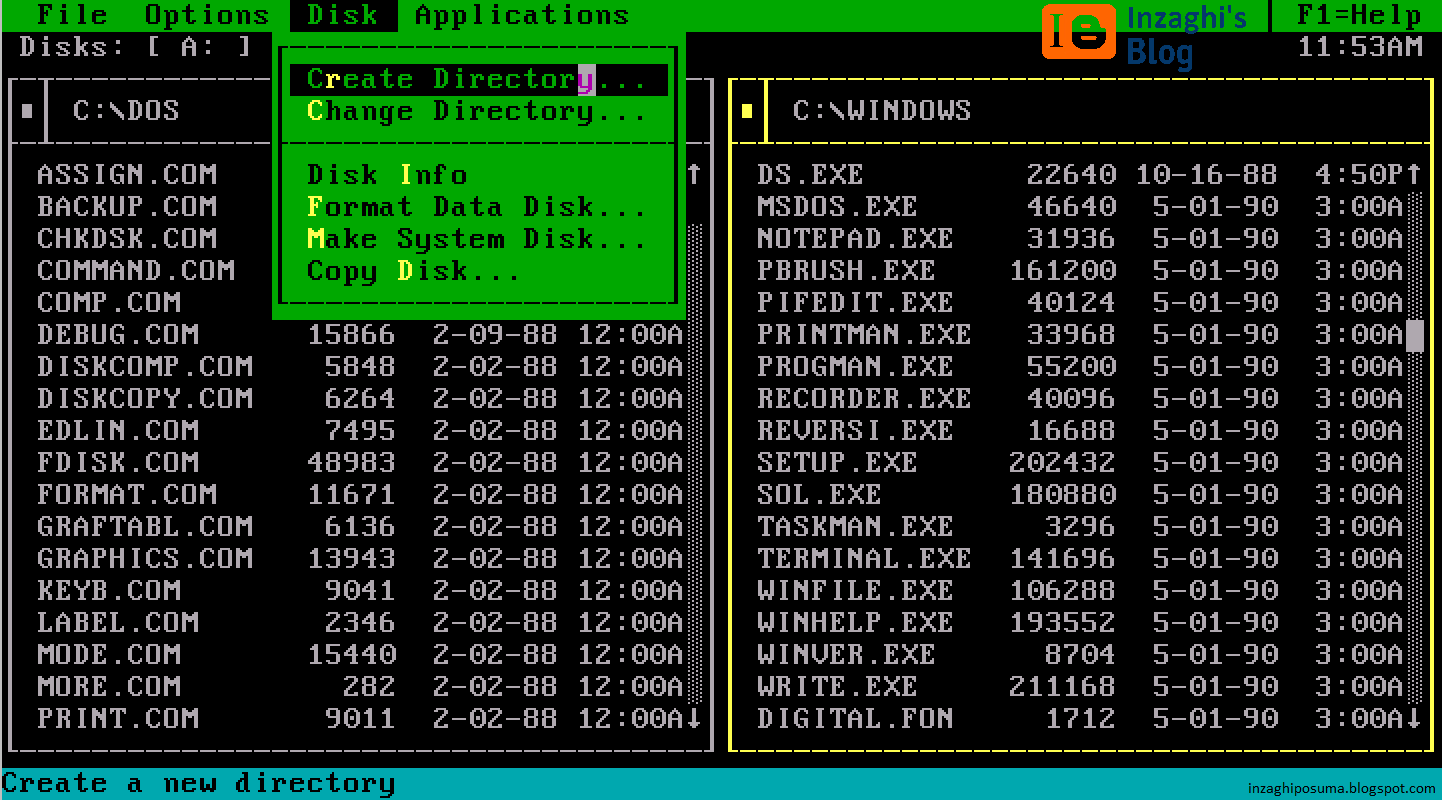Select MODE.COM file

360,654
